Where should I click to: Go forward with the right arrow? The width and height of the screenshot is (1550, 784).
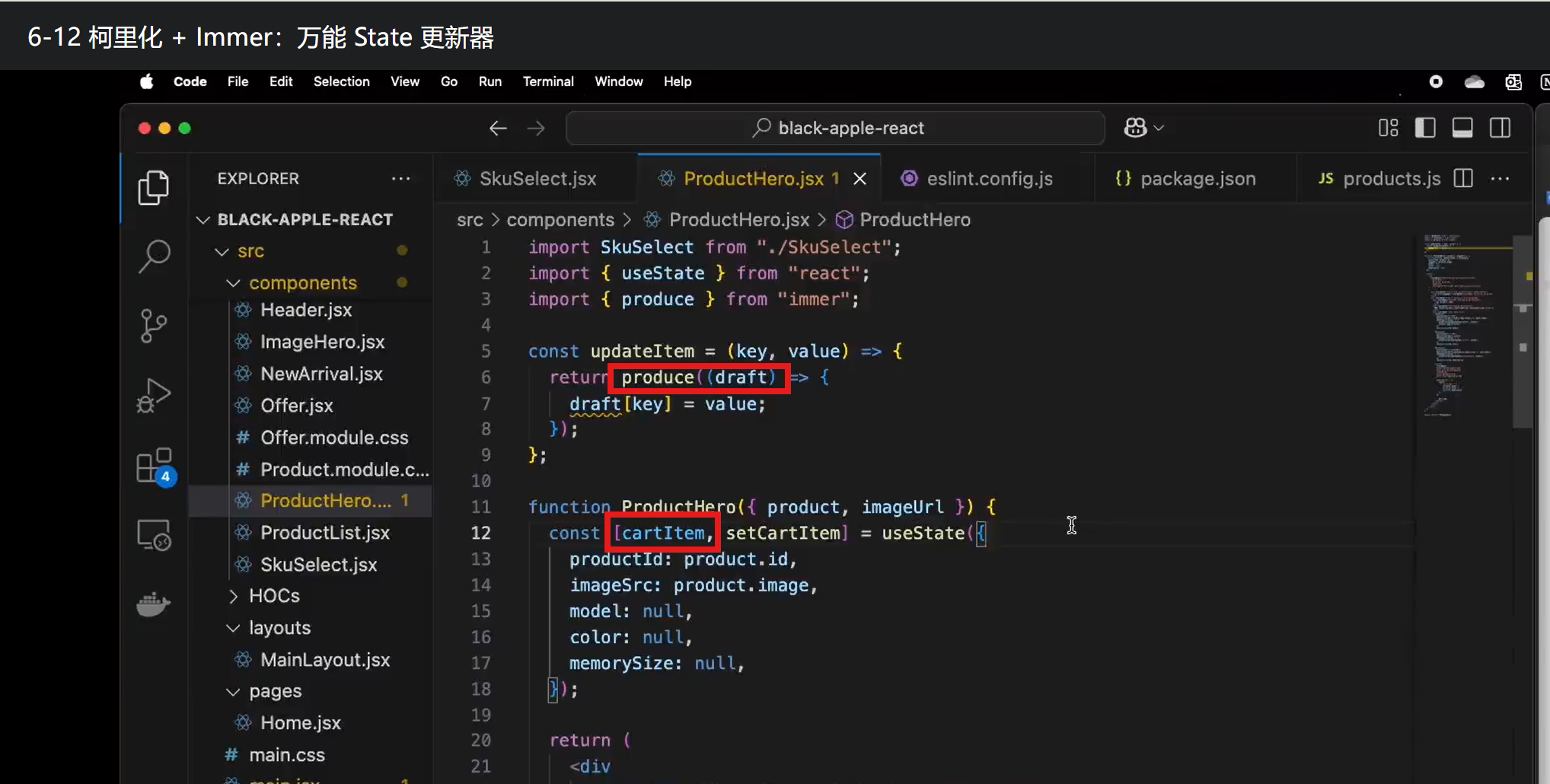[x=536, y=128]
